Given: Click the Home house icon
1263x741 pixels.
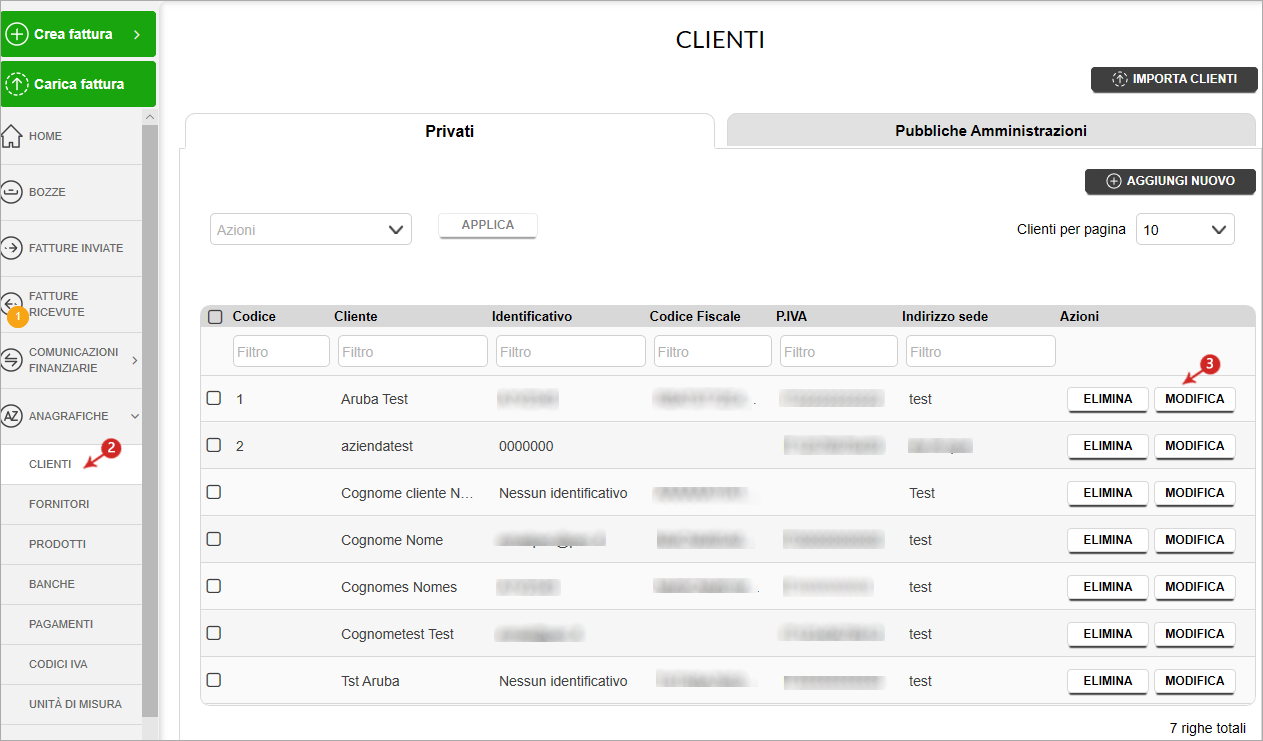Looking at the screenshot, I should click(11, 136).
